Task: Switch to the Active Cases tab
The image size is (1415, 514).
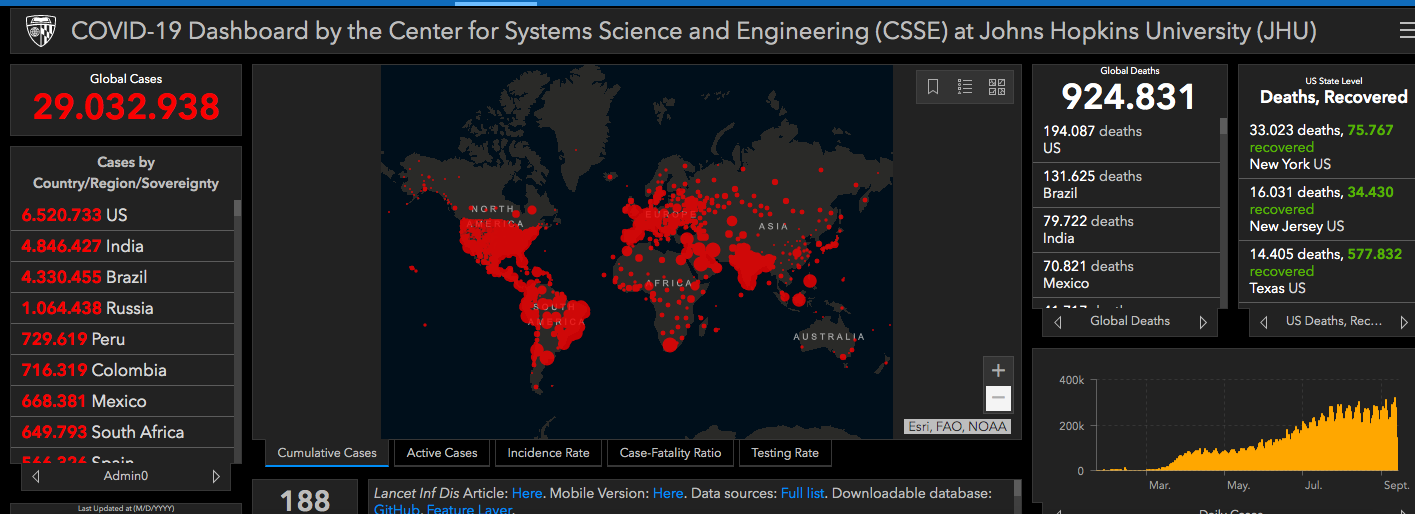Action: point(442,453)
